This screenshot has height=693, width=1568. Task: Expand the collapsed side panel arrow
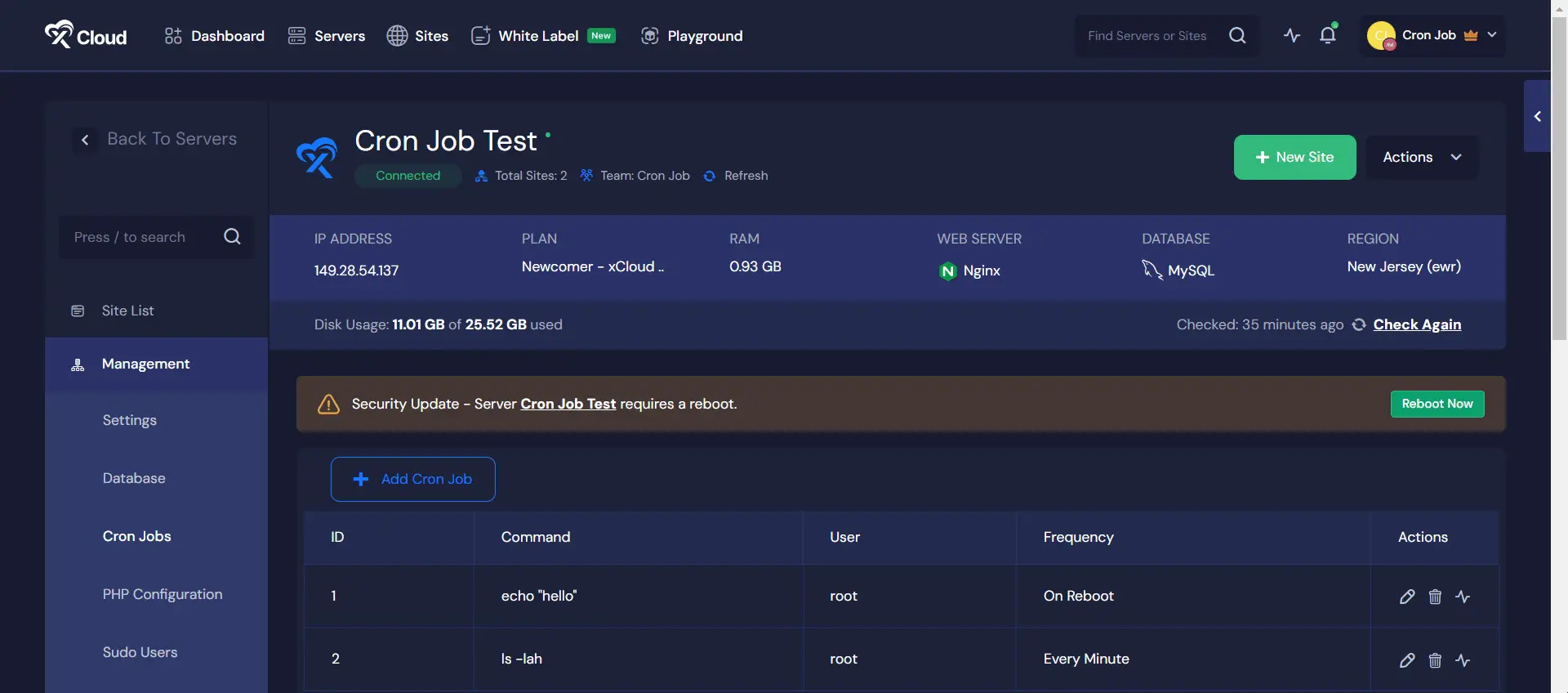tap(1537, 116)
